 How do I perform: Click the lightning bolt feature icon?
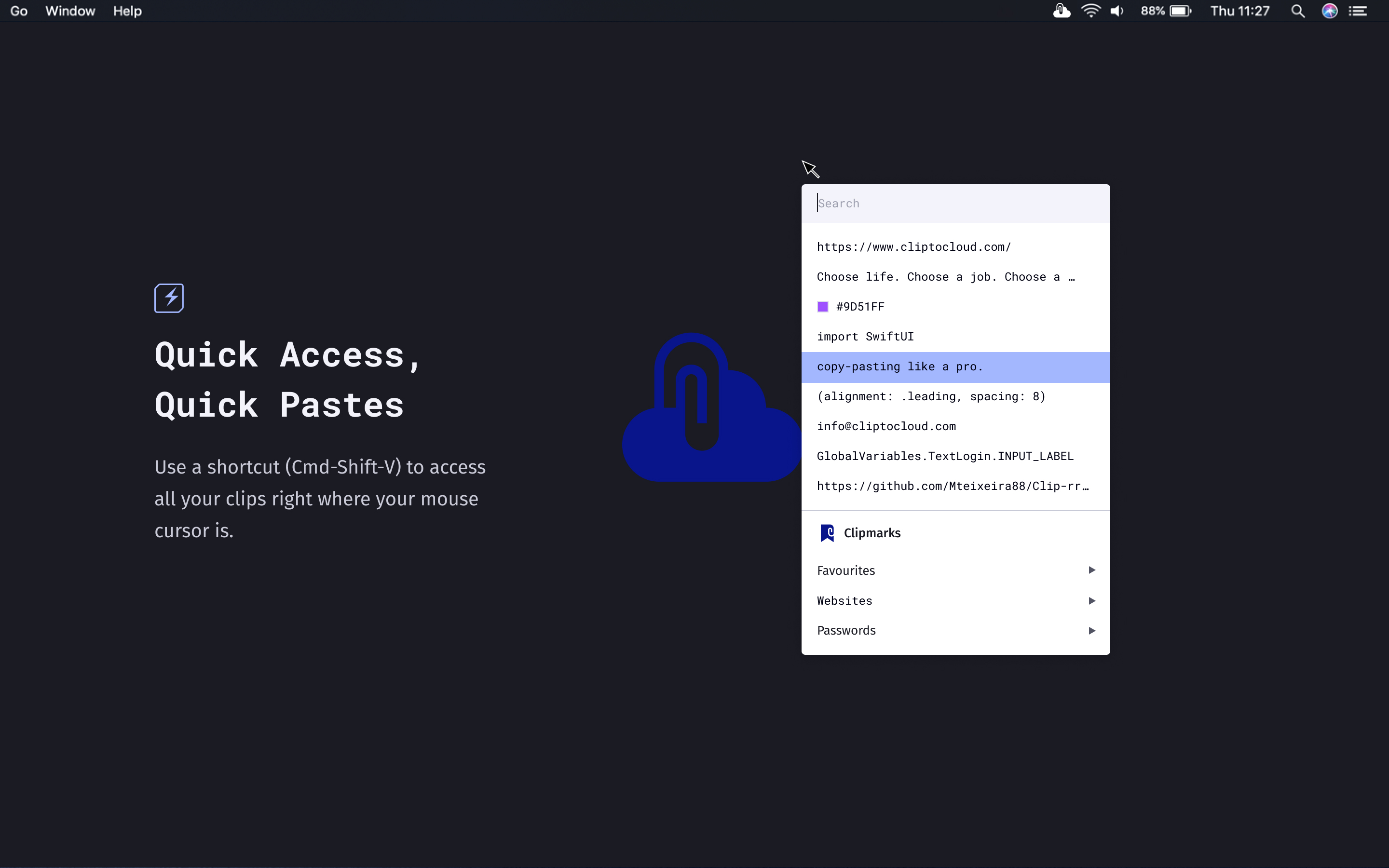tap(169, 298)
